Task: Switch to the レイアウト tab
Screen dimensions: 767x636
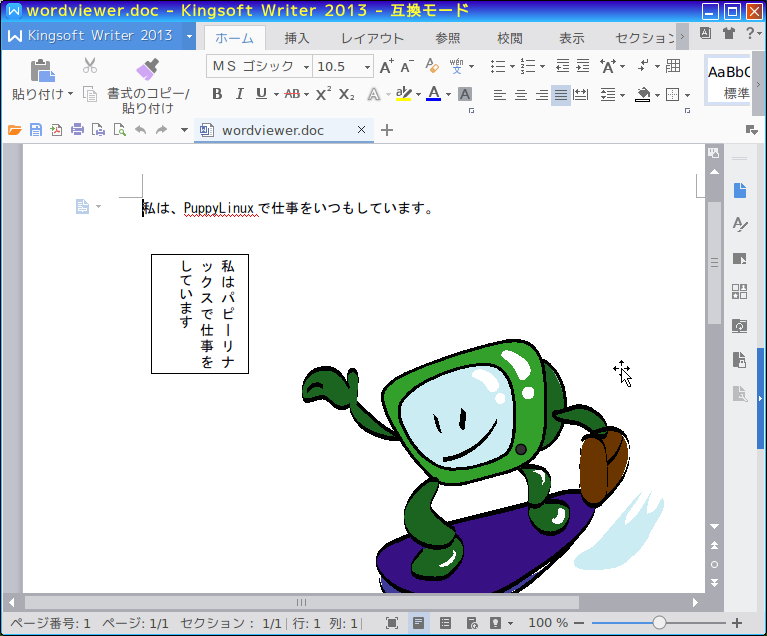Action: click(x=372, y=38)
